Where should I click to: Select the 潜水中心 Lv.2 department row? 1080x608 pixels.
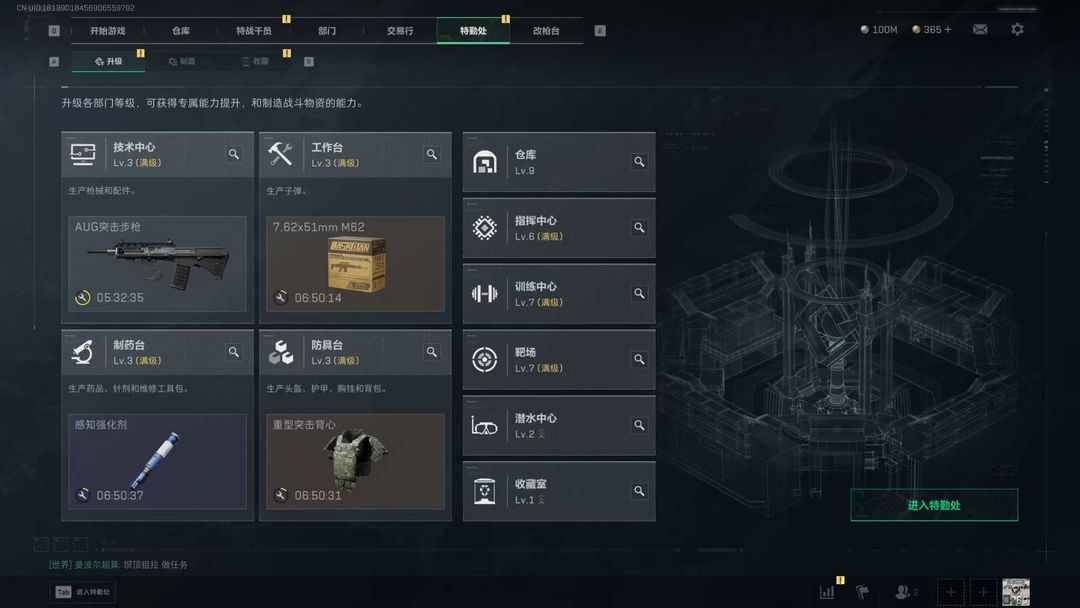click(559, 426)
